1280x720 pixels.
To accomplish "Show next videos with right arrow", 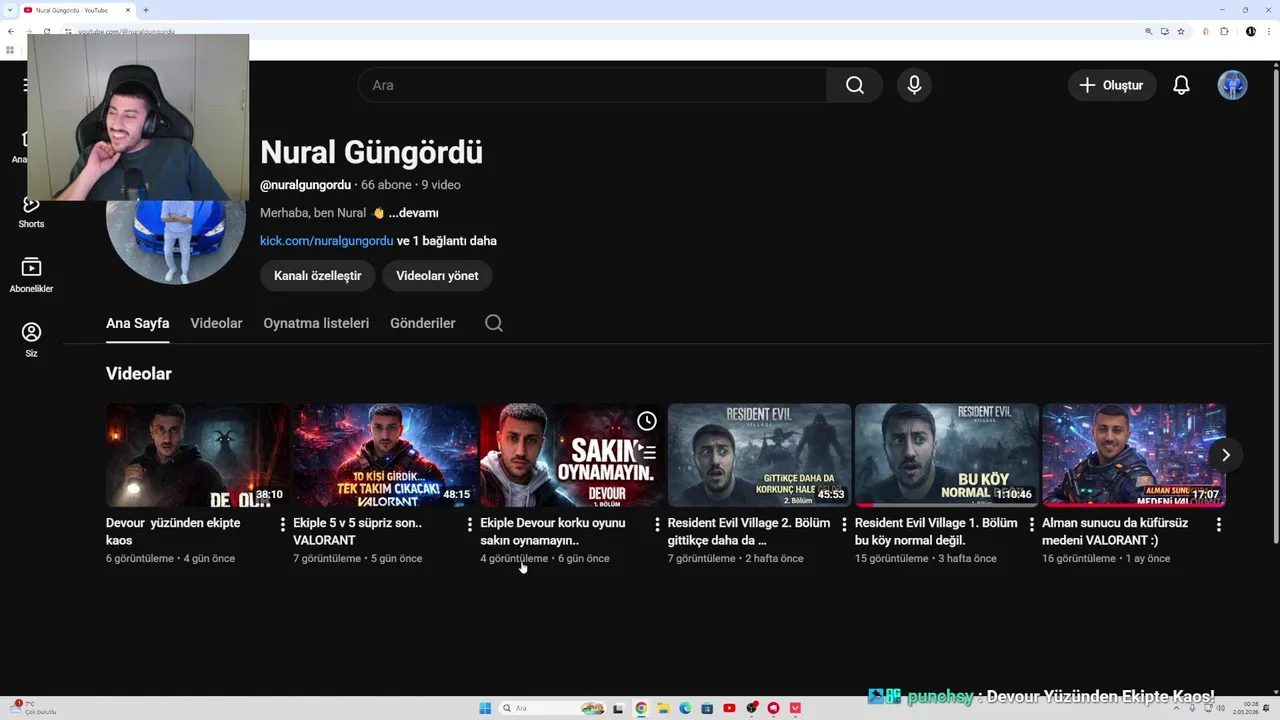I will coord(1225,455).
